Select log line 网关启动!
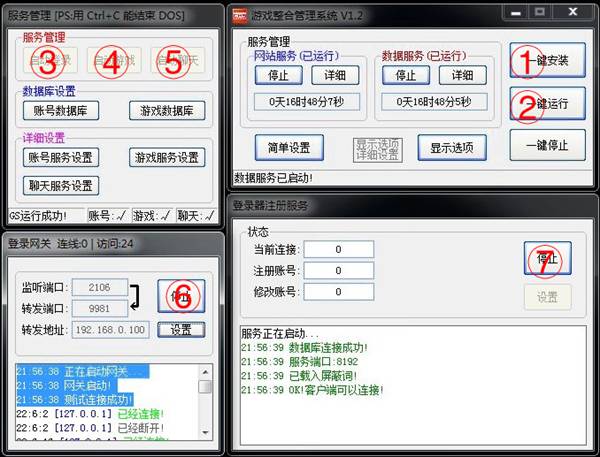This screenshot has height=457, width=600. 67,385
